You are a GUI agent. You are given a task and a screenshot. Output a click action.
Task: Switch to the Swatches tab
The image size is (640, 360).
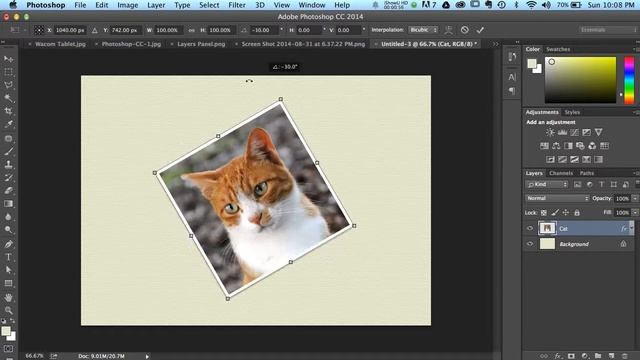tap(558, 49)
